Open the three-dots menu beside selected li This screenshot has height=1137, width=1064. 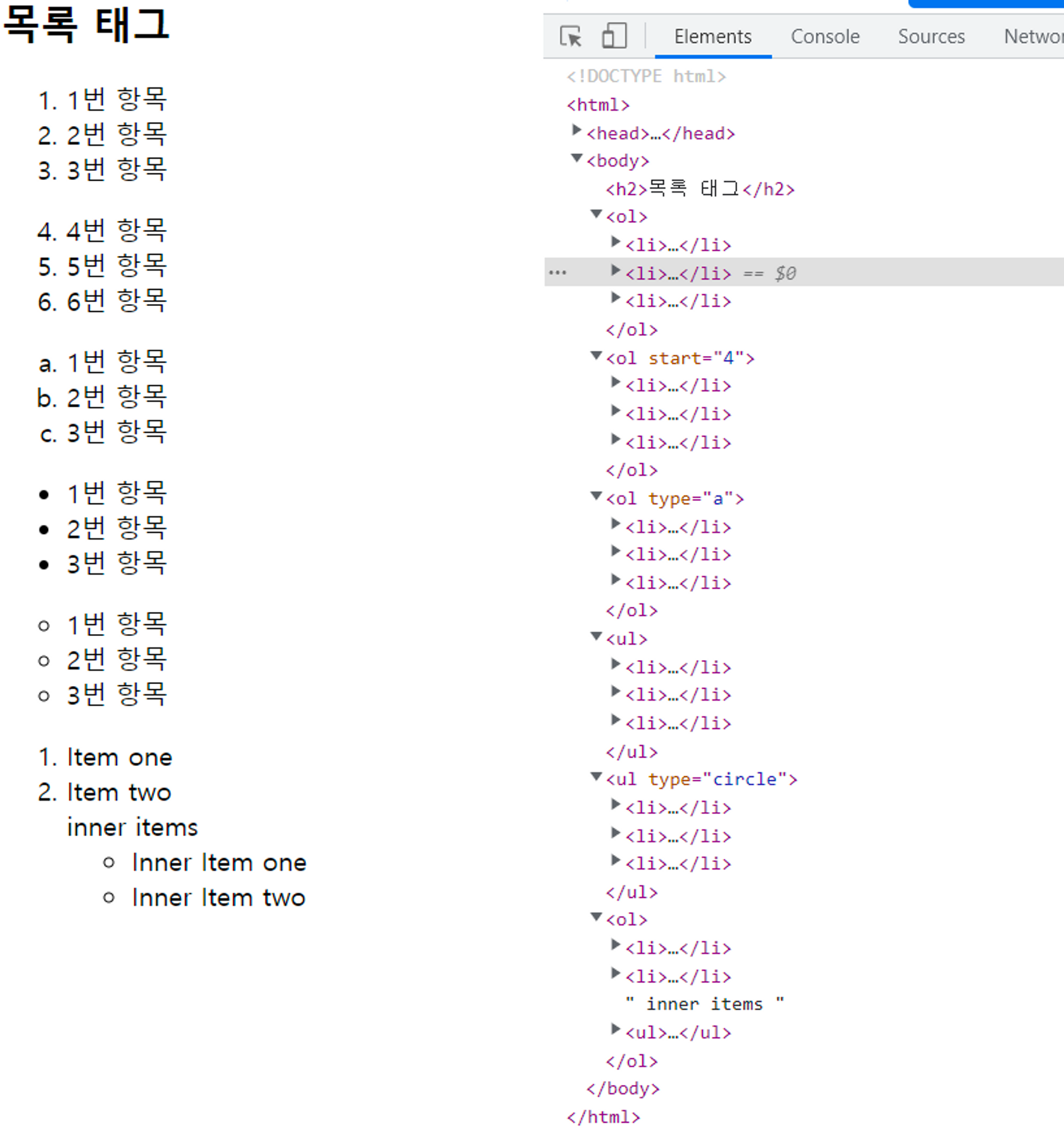click(x=557, y=272)
